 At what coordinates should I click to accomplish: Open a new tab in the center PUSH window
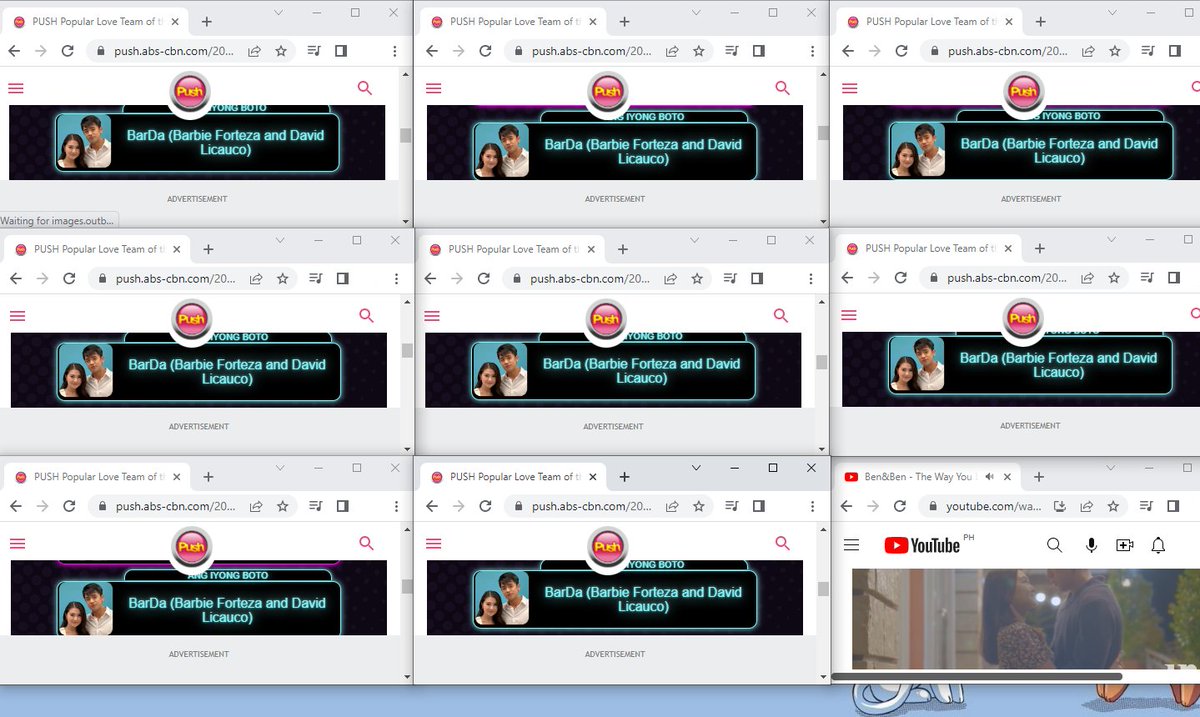pyautogui.click(x=622, y=249)
